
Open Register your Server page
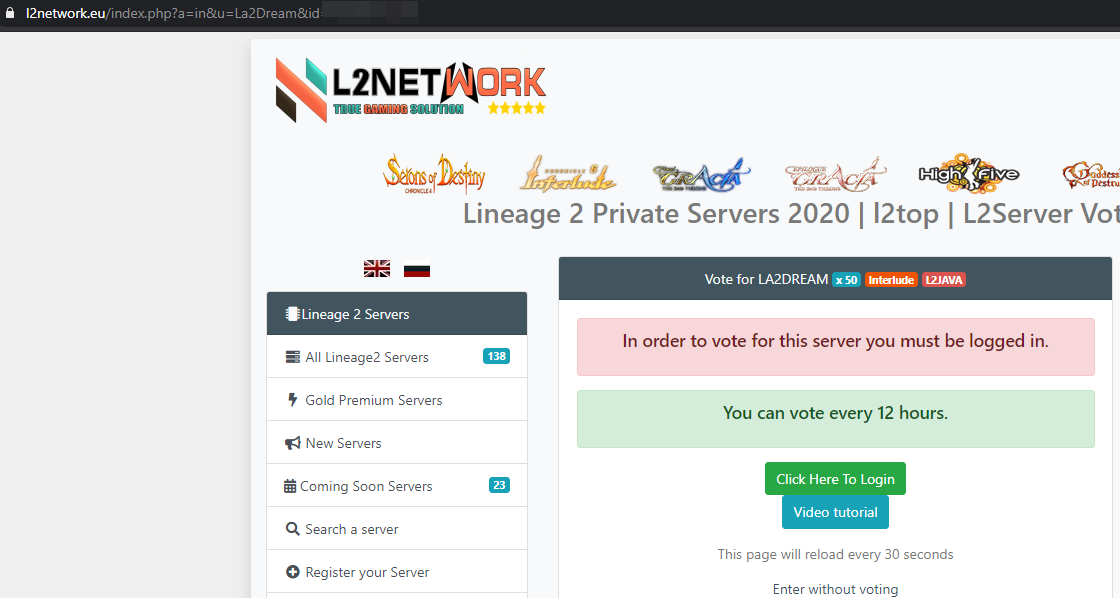pos(367,572)
